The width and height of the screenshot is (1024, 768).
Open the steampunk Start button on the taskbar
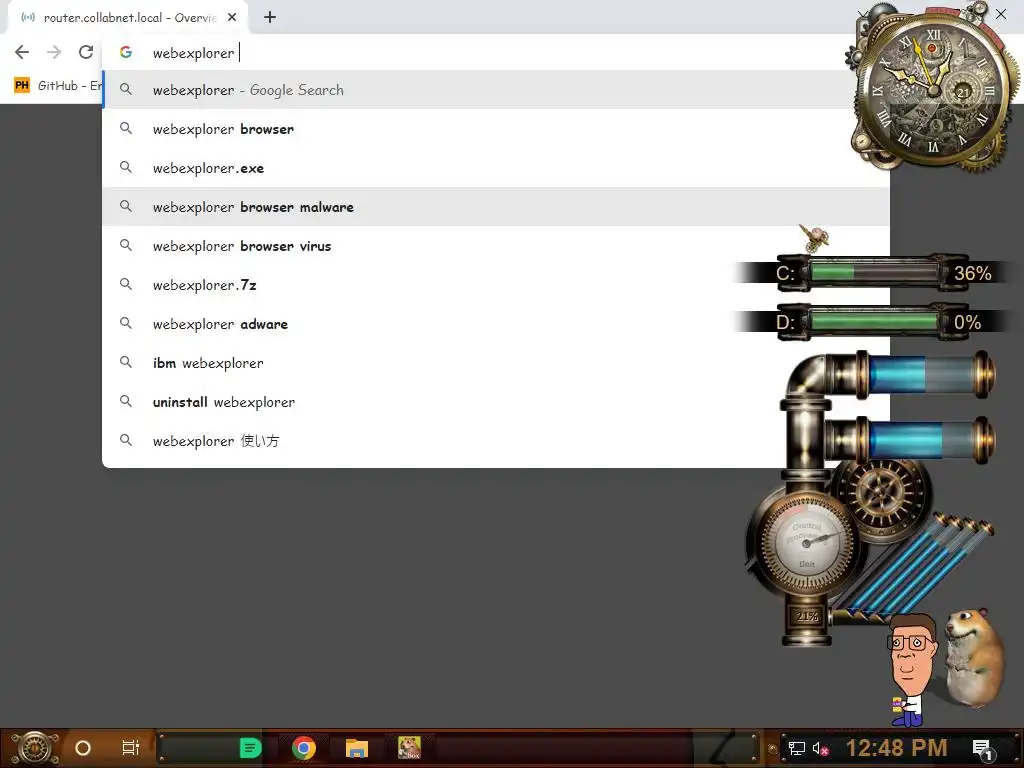(35, 748)
